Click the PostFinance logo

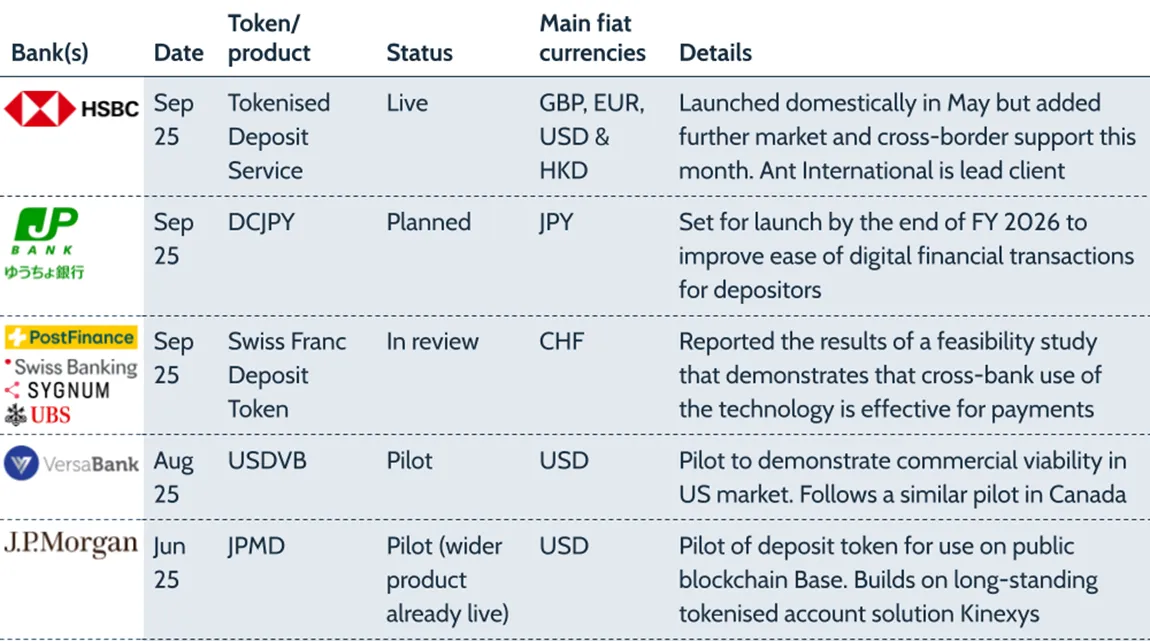click(x=71, y=338)
